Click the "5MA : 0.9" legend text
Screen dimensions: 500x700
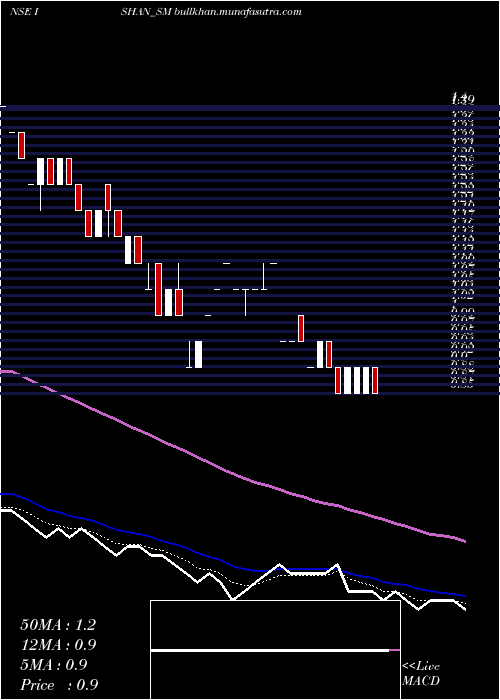54,665
